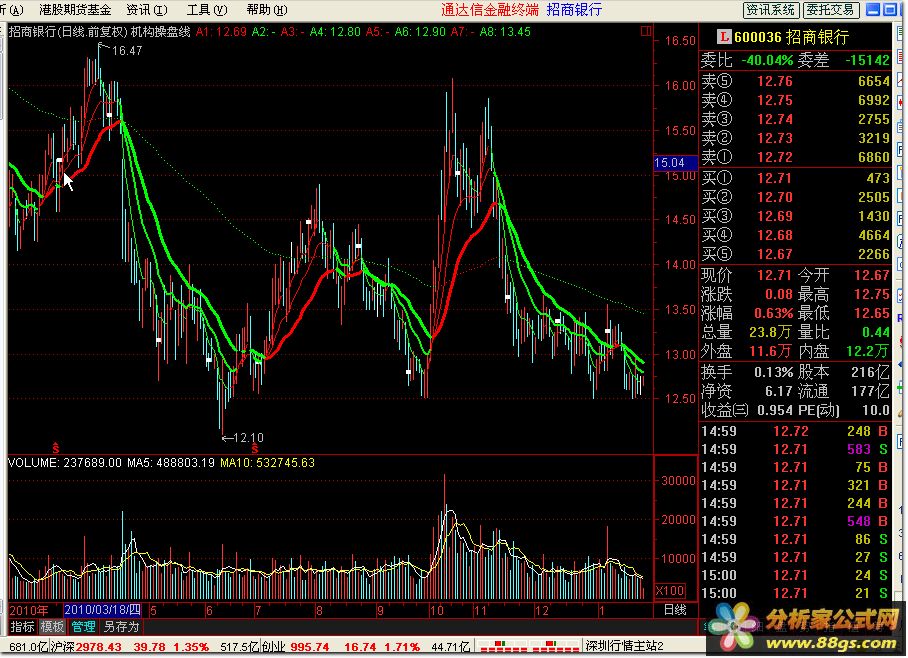This screenshot has width=908, height=658.
Task: Click the MA10: 532745.63 label
Action: click(268, 463)
